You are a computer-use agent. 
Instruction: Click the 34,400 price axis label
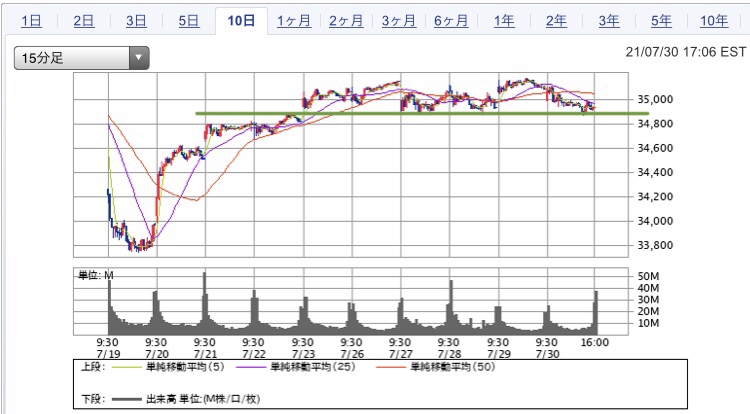pyautogui.click(x=655, y=172)
